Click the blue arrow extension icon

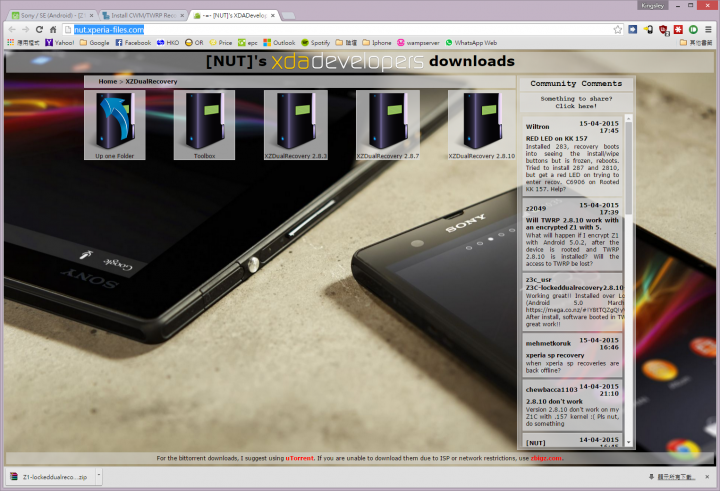tap(633, 29)
